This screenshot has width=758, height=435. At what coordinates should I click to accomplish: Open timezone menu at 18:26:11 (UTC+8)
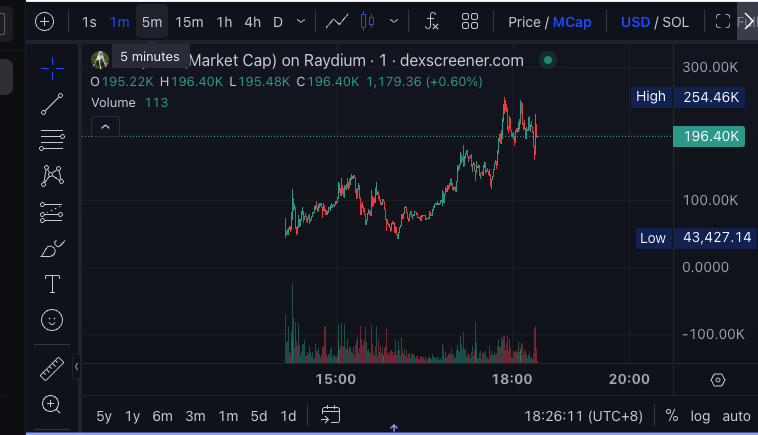(x=583, y=416)
